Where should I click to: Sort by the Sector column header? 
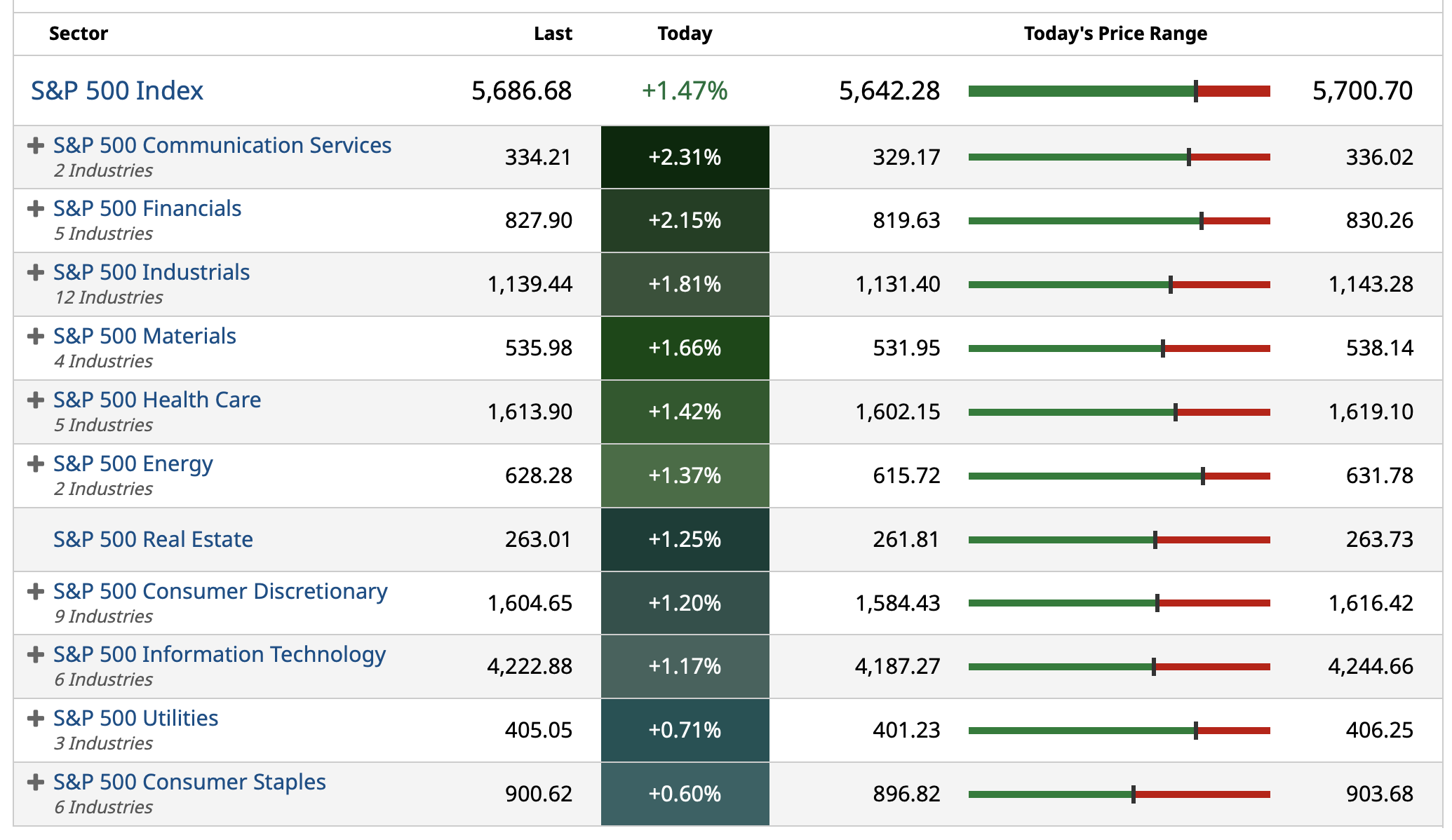[x=79, y=34]
